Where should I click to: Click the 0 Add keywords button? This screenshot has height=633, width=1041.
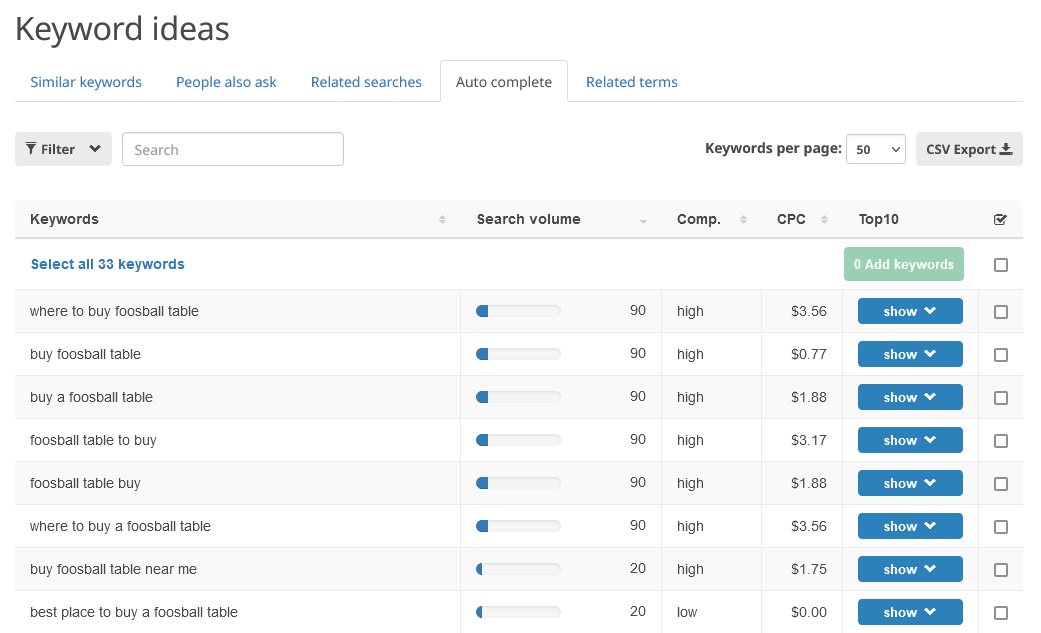[x=904, y=264]
